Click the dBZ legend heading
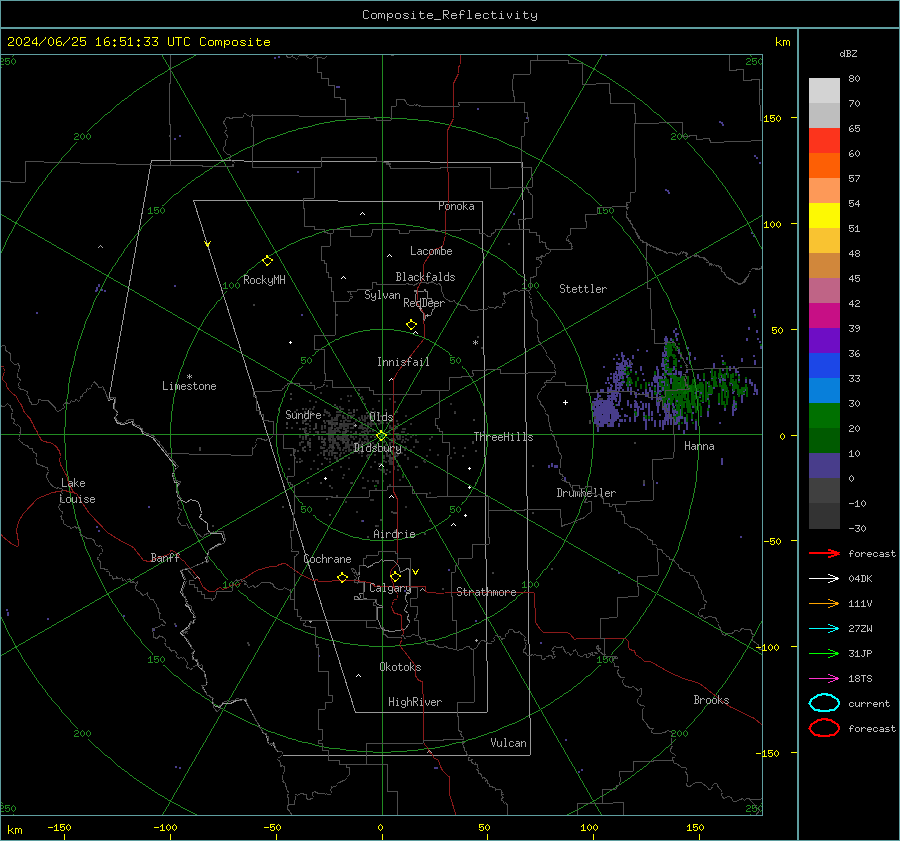Screen dimensions: 900x841 (848, 53)
